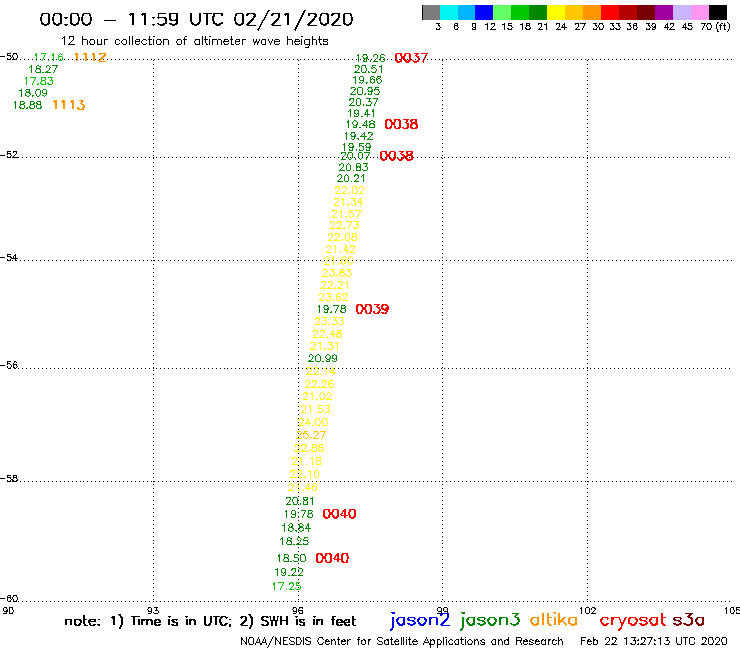Click the red time stamp '0039'

372,309
